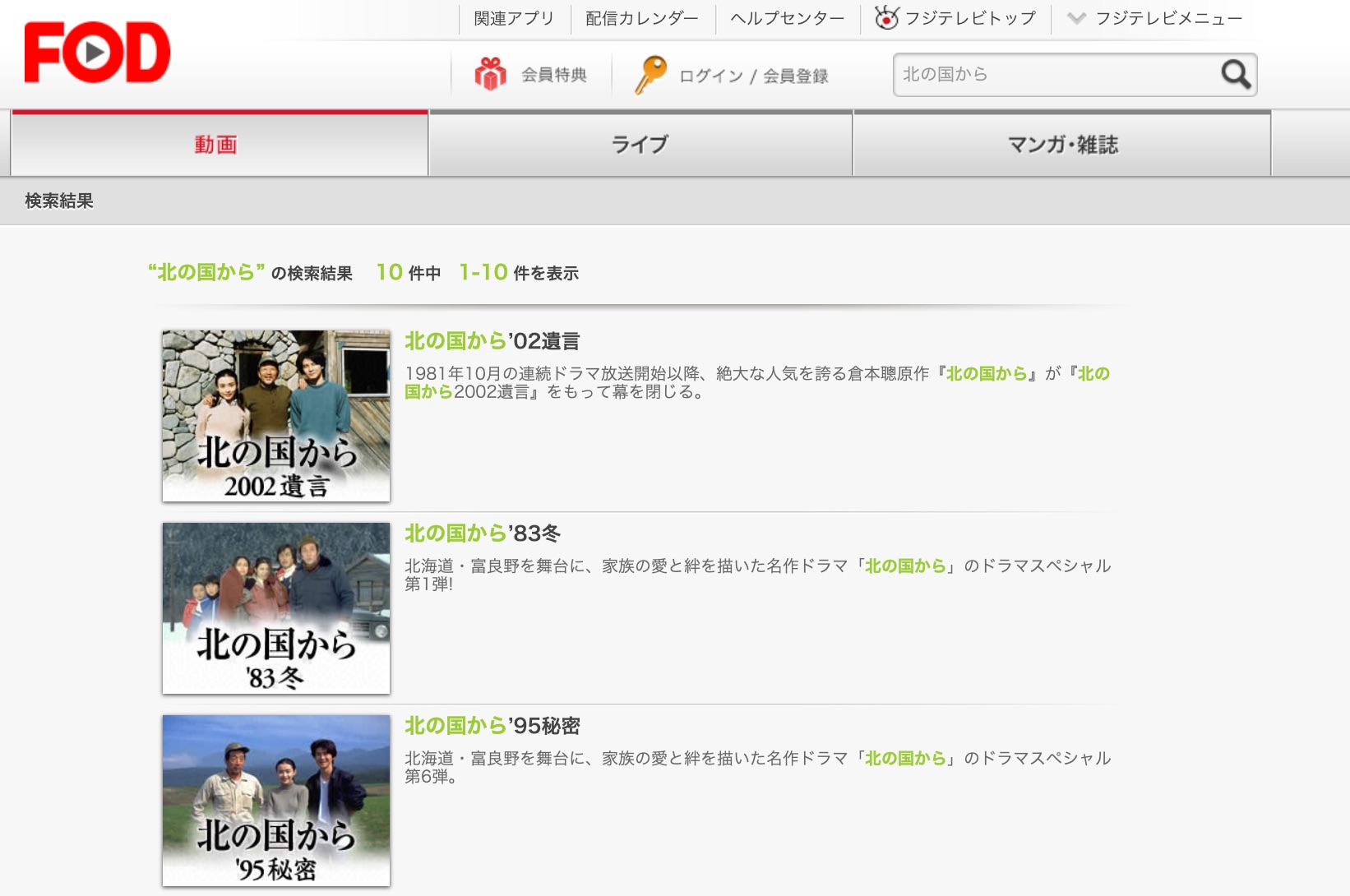Click the red gift box icon
The image size is (1350, 896).
pyautogui.click(x=490, y=75)
